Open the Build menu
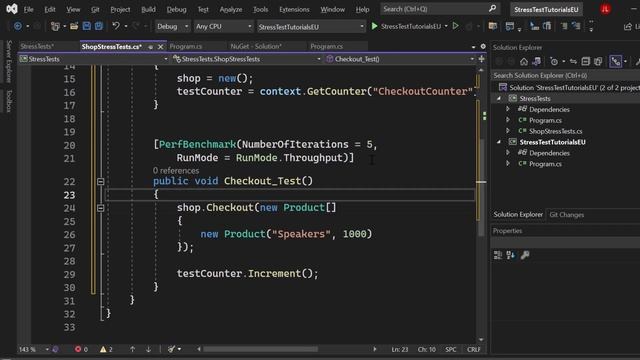This screenshot has width=640, height=360. pyautogui.click(x=148, y=9)
